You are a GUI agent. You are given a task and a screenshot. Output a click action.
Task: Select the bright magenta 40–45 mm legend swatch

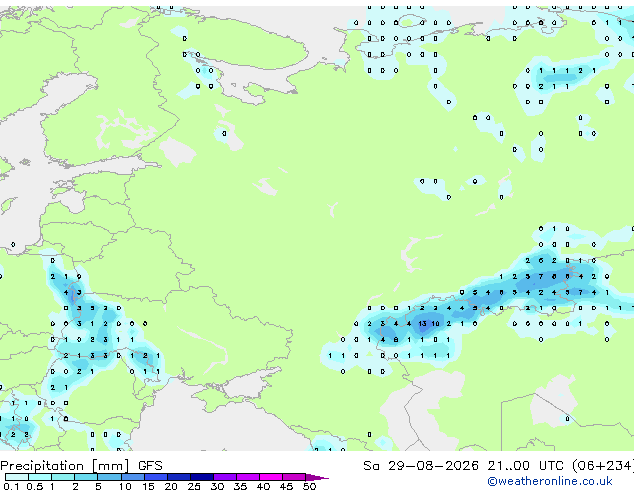[x=271, y=477]
